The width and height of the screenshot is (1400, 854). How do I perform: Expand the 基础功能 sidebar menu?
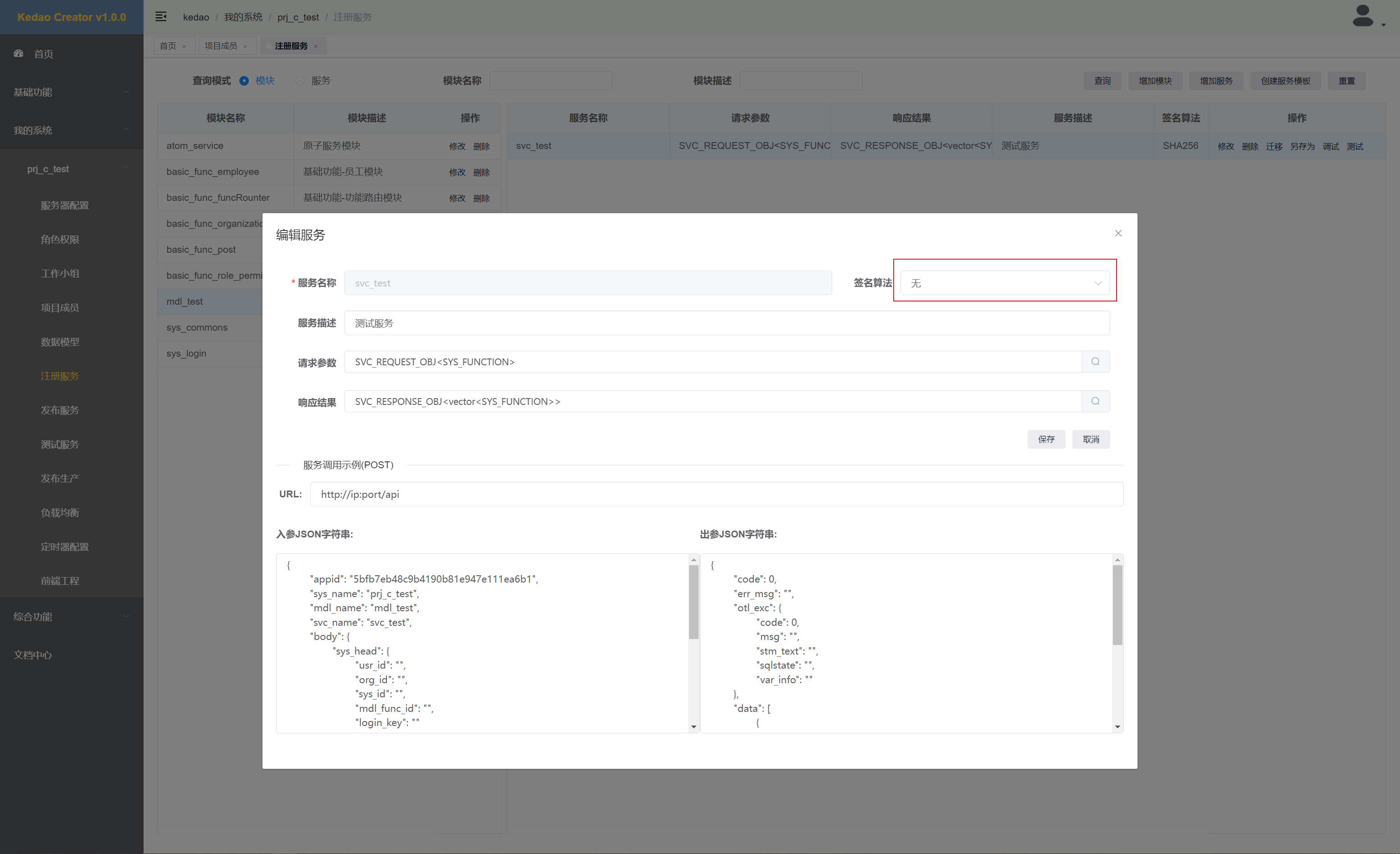point(71,92)
